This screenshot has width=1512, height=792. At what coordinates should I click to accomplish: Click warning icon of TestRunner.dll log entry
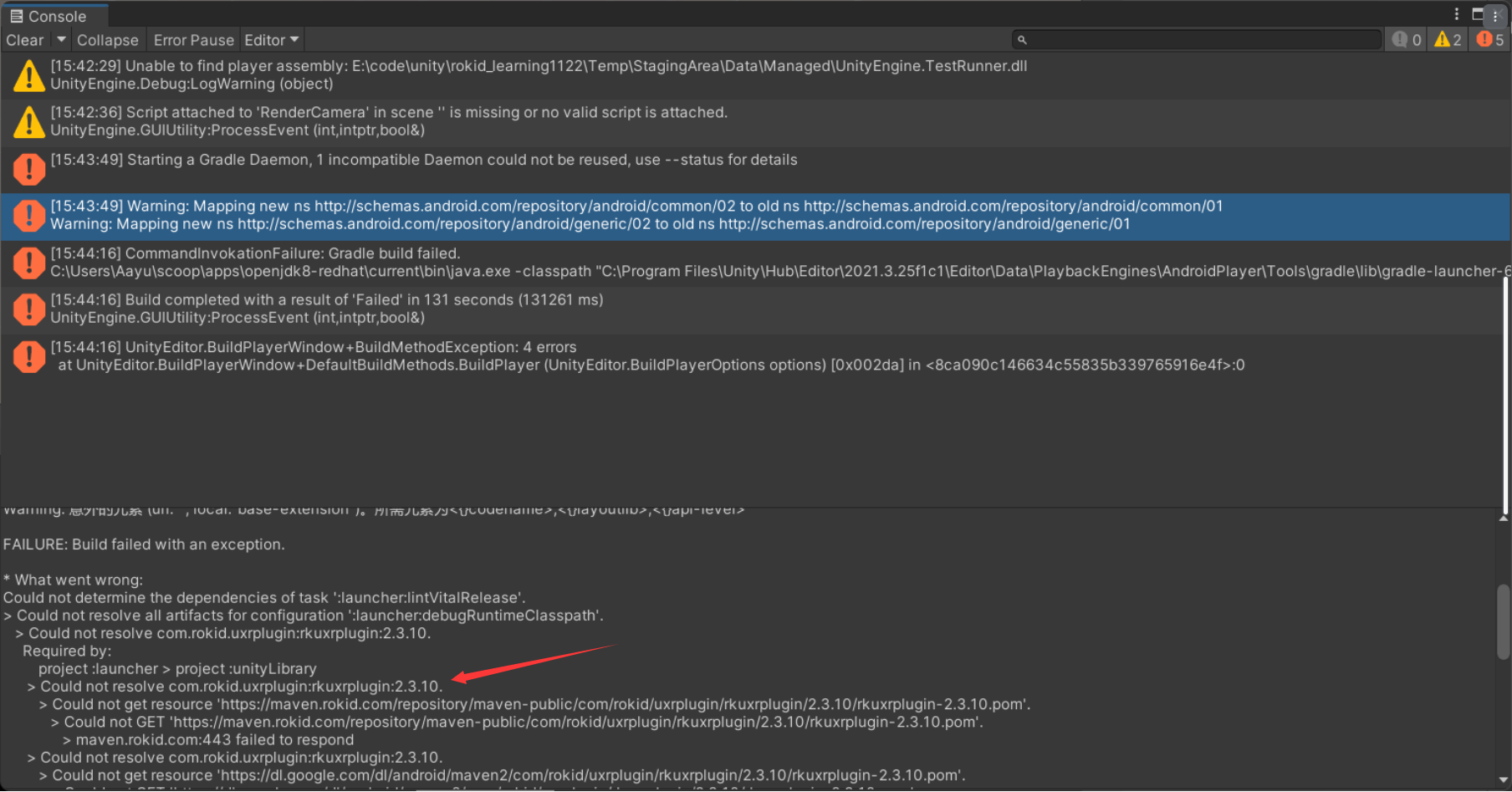(x=28, y=75)
